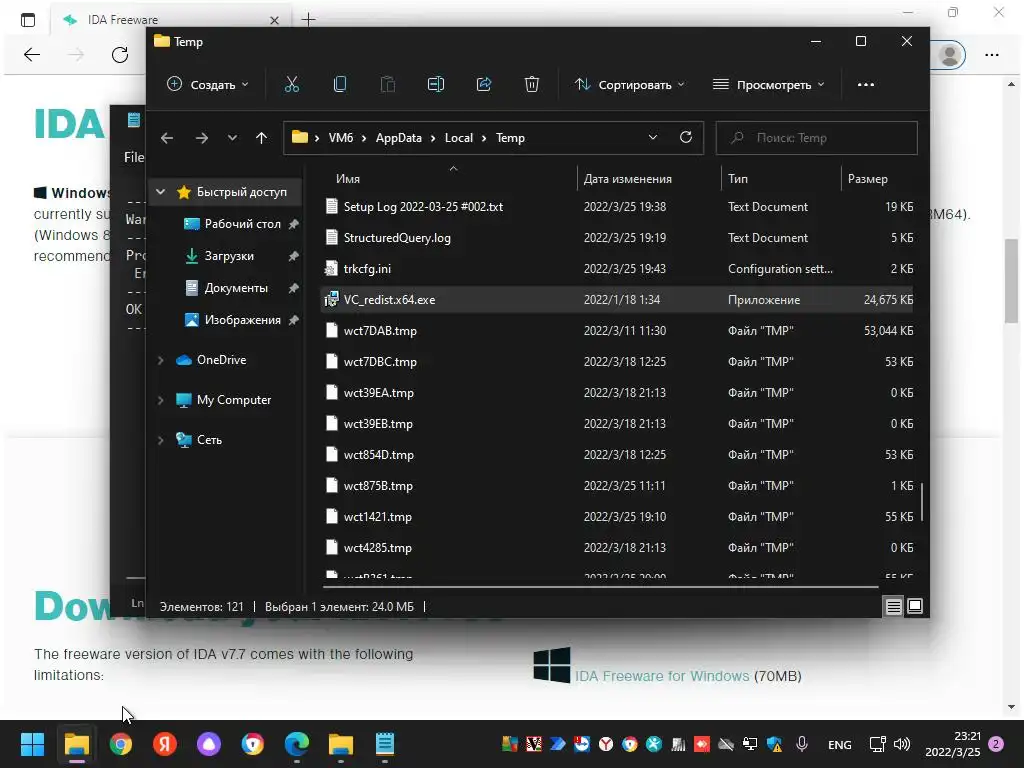
Task: Open the browser profile avatar
Action: pos(949,55)
